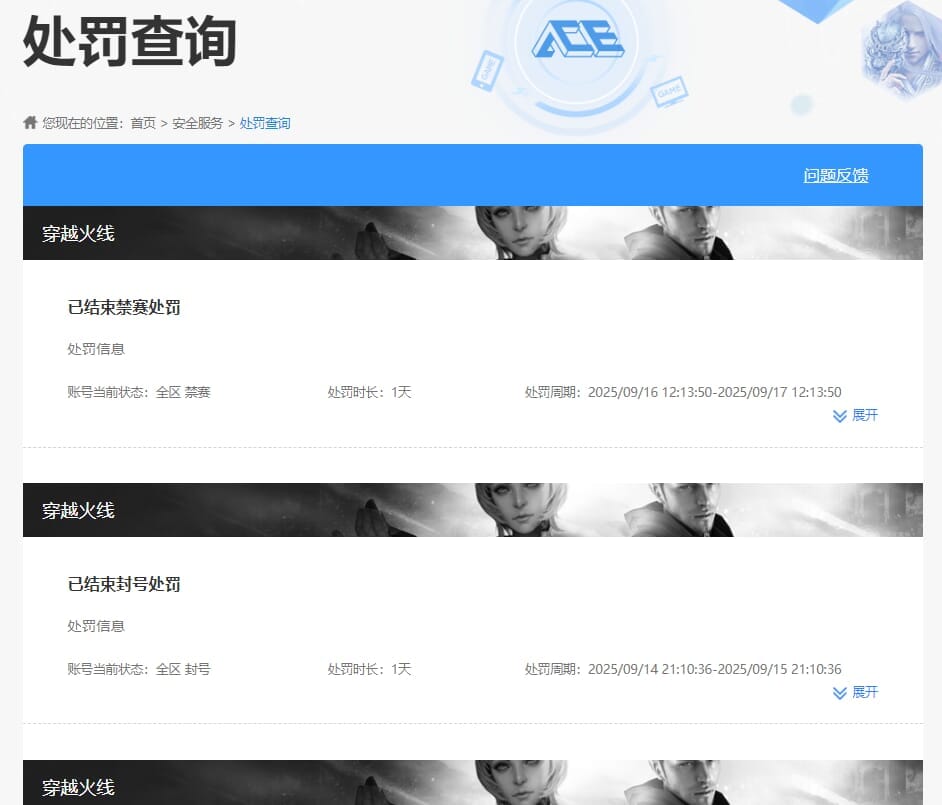Screen dimensions: 942x805
Task: Expand 展开 for the 封号 punishment record
Action: coord(865,692)
